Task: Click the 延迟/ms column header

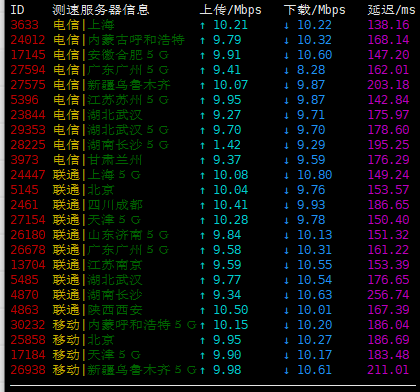Action: [x=392, y=10]
